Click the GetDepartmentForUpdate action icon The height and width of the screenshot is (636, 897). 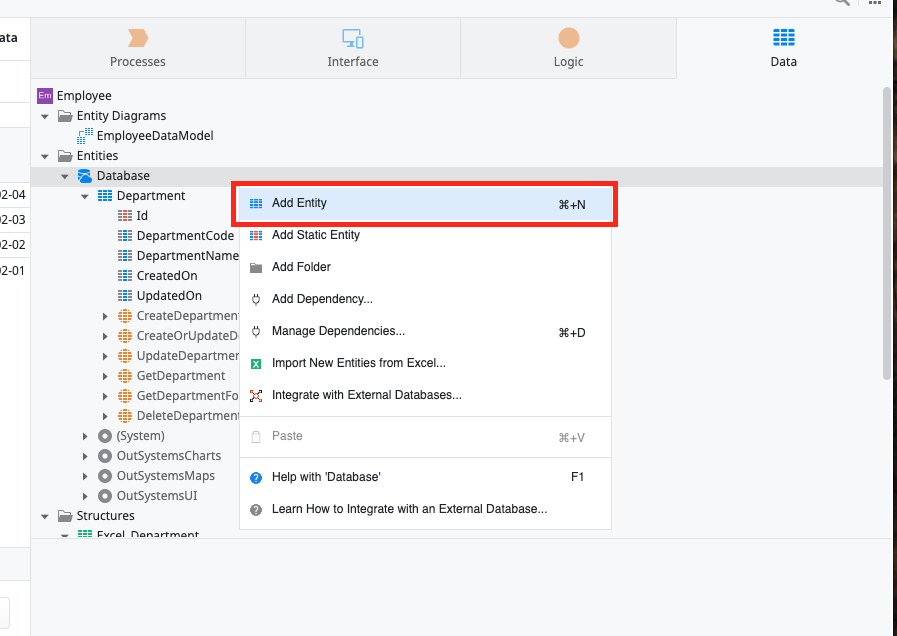pyautogui.click(x=125, y=396)
